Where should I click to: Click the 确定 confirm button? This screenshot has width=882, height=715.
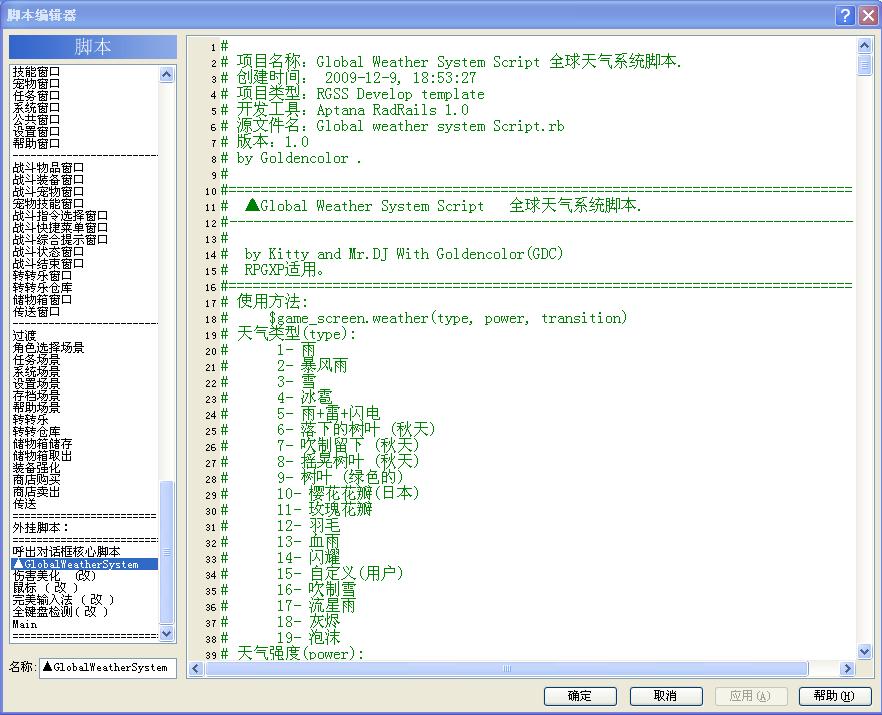pyautogui.click(x=580, y=696)
